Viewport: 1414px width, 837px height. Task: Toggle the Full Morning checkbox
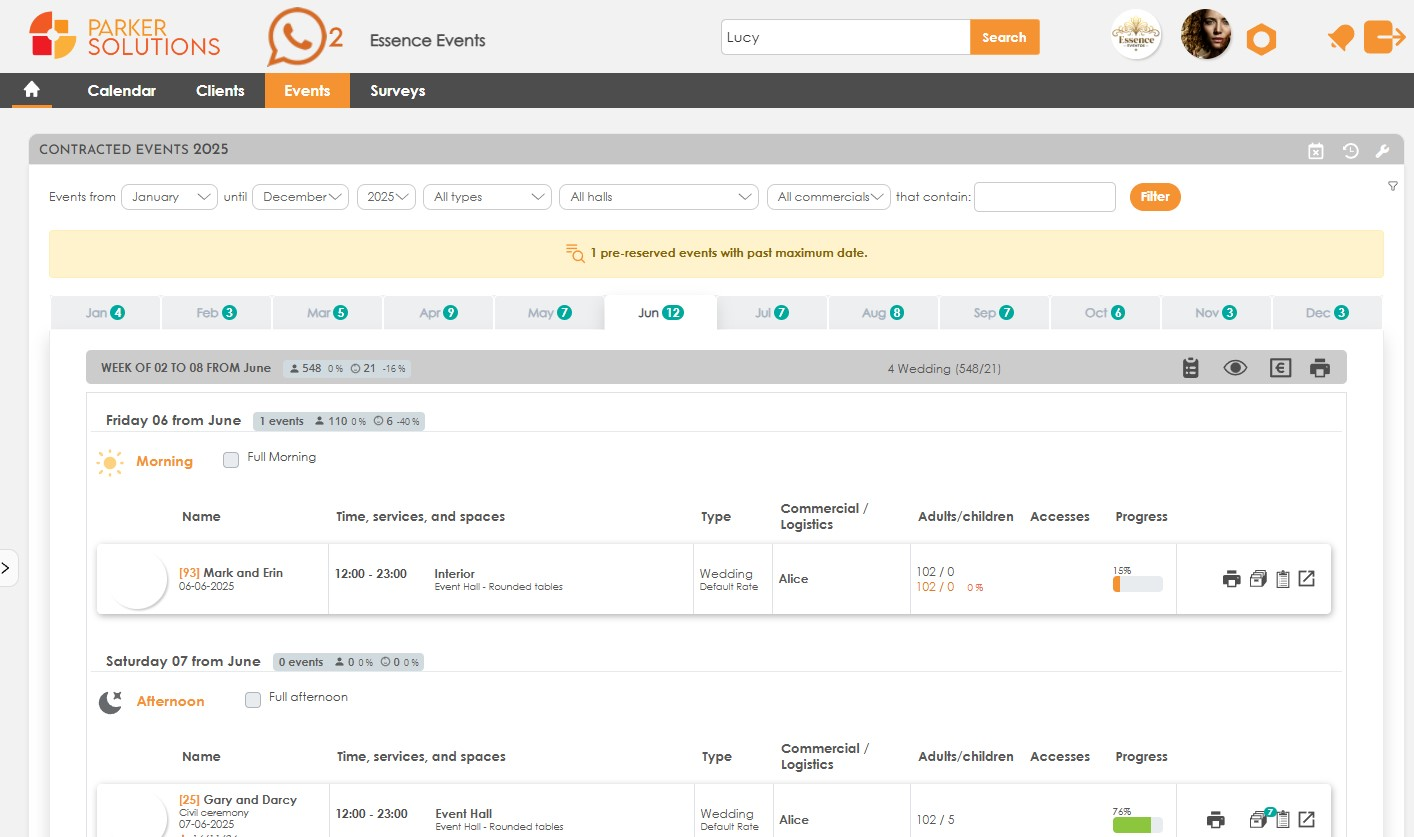[x=231, y=458]
